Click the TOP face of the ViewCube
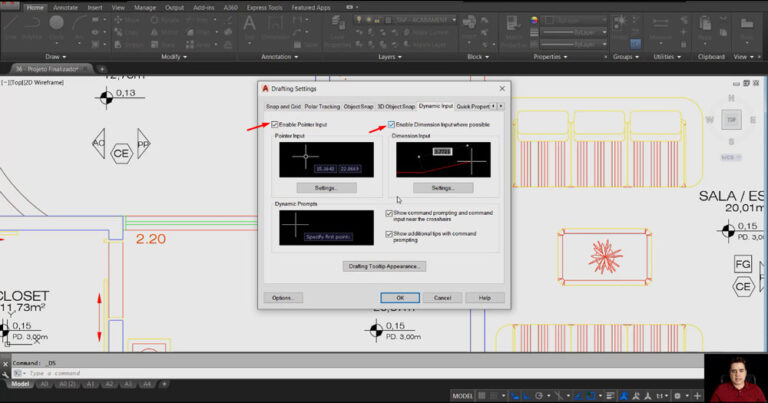 point(731,119)
